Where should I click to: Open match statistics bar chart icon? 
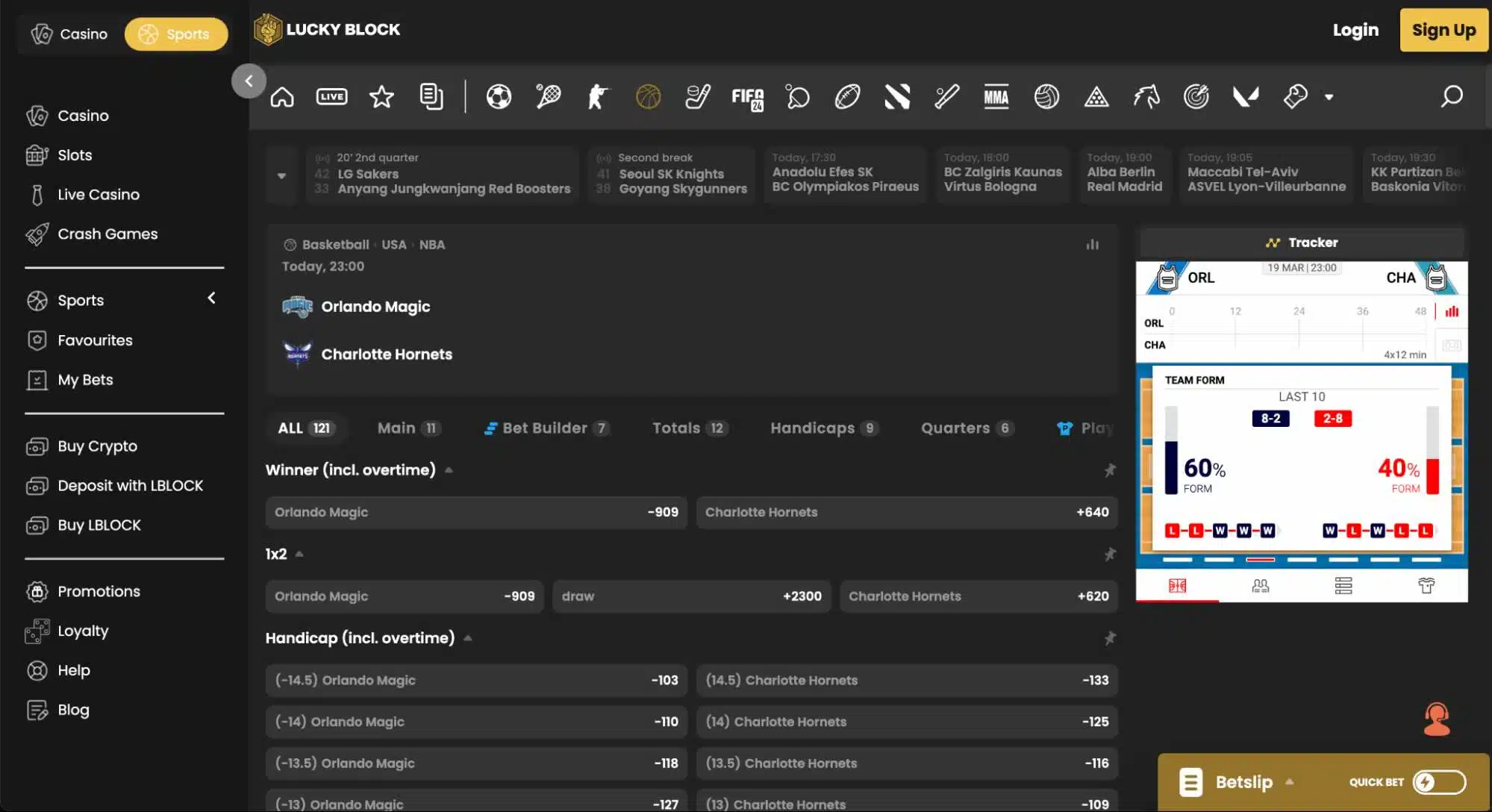[x=1092, y=245]
